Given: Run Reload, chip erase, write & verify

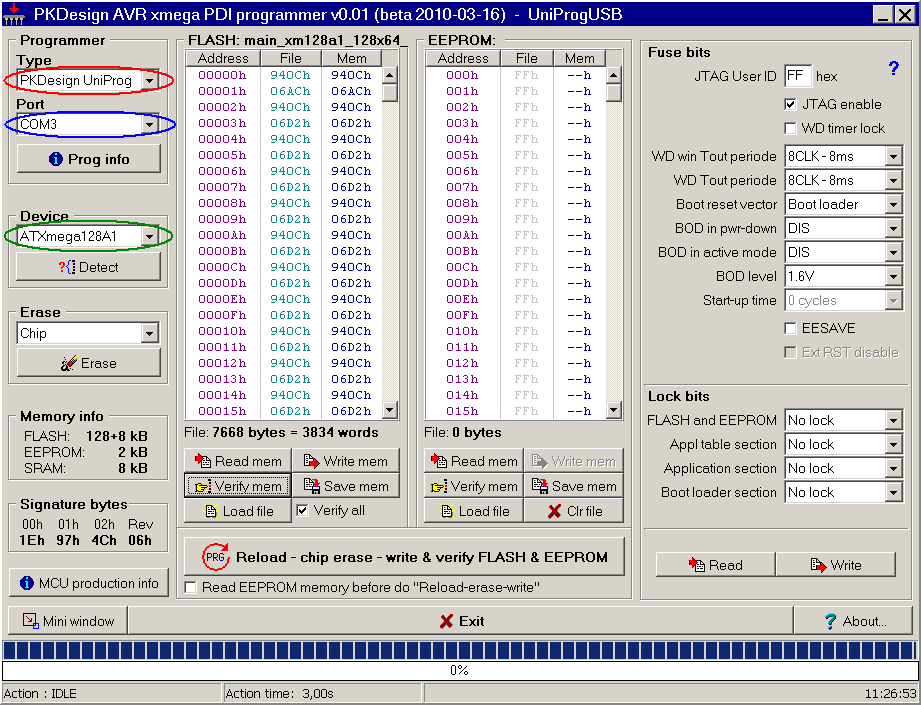Looking at the screenshot, I should coord(404,557).
